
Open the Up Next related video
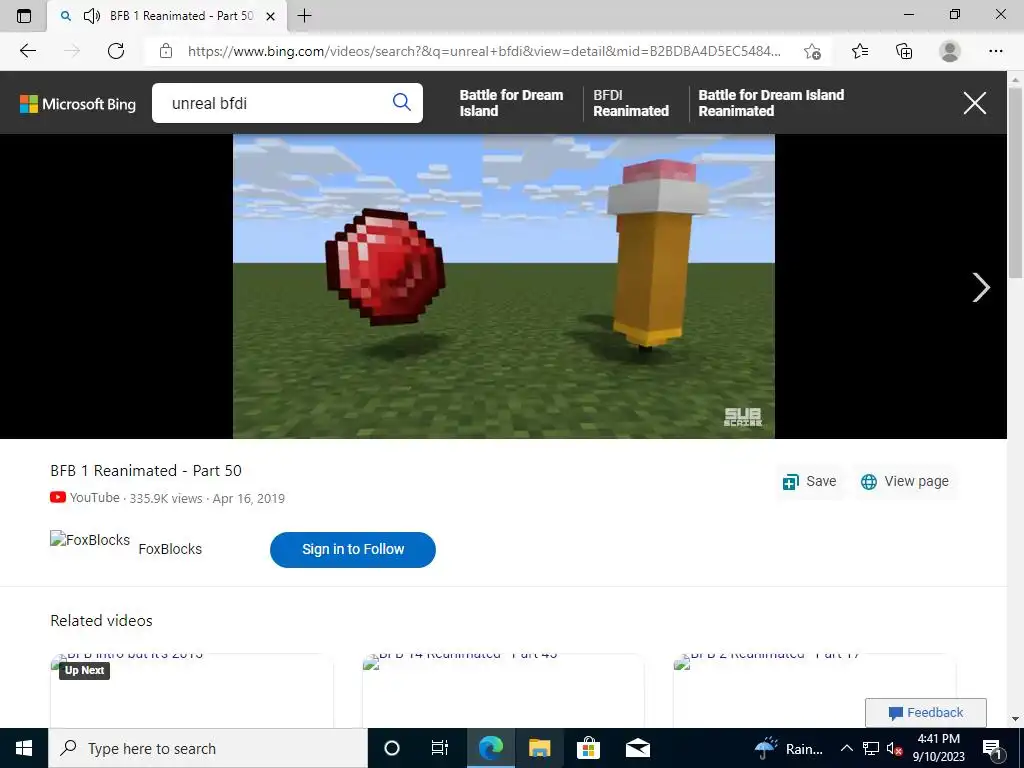coord(191,690)
